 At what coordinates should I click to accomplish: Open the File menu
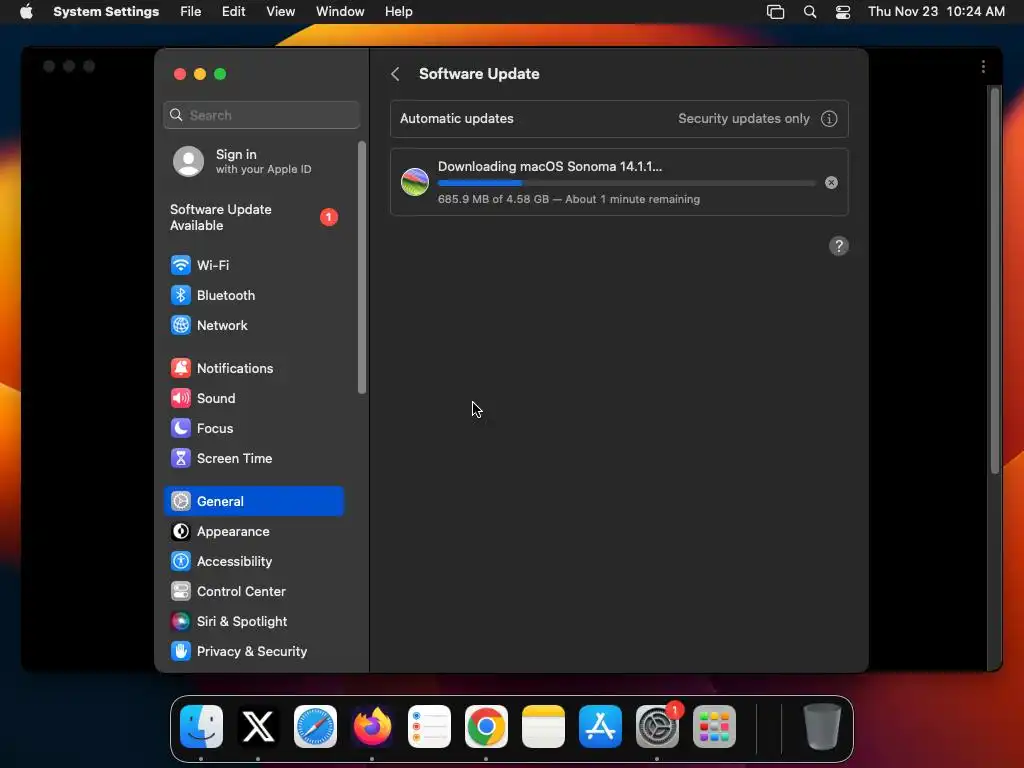coord(191,12)
